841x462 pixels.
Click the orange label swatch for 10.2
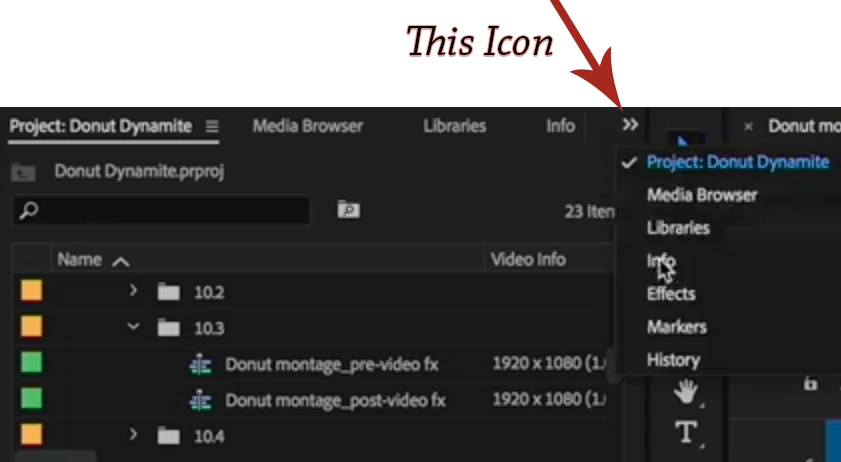click(32, 291)
